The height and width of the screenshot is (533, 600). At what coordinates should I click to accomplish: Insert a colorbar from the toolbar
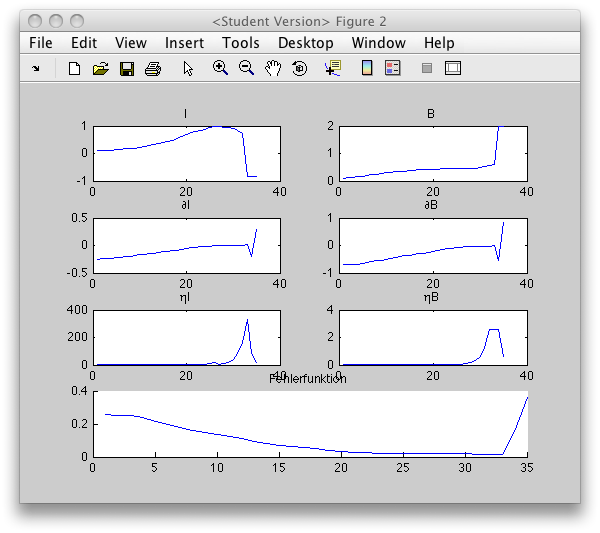click(x=367, y=69)
